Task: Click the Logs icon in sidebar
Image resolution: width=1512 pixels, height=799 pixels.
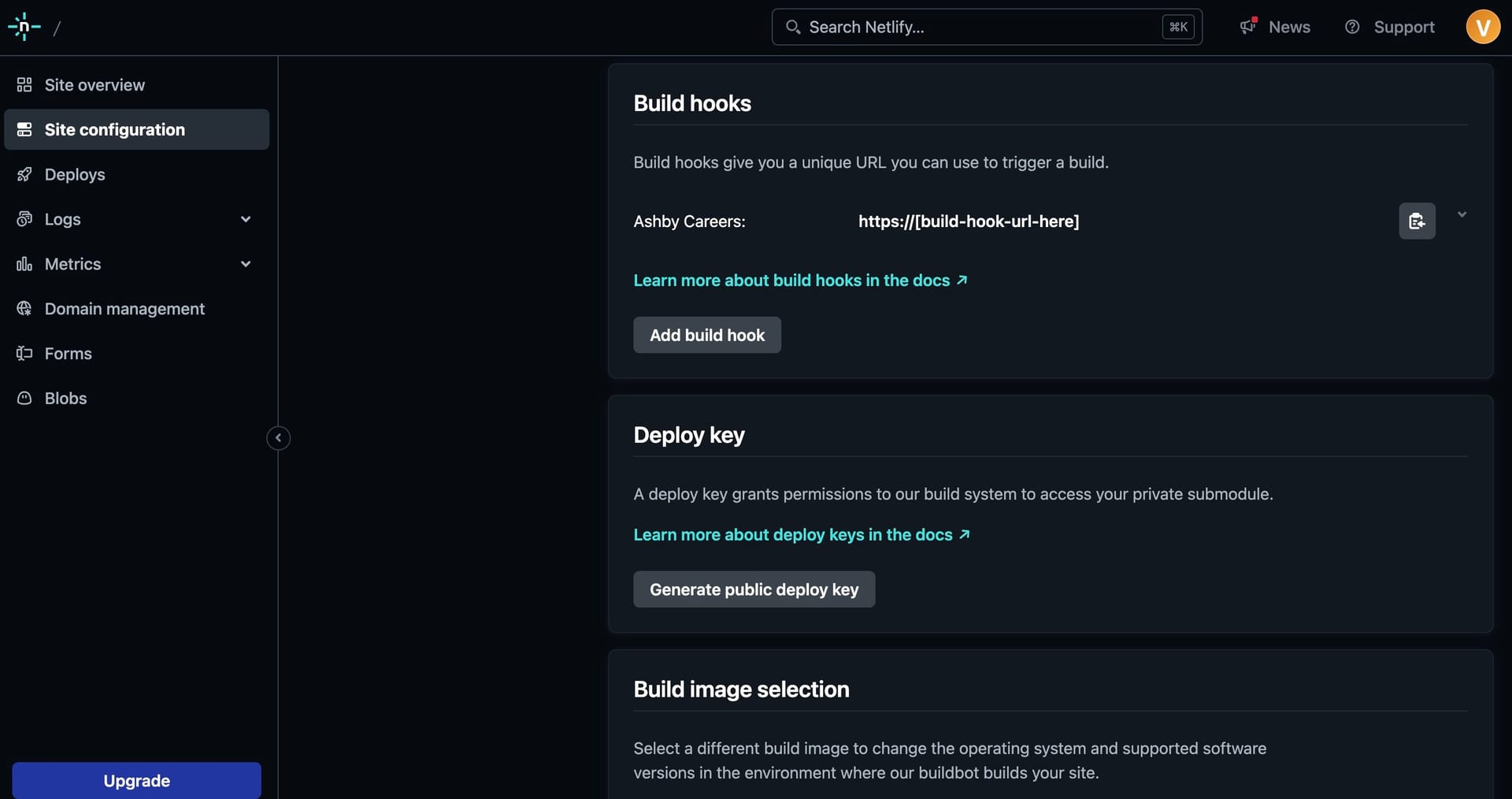Action: point(25,219)
